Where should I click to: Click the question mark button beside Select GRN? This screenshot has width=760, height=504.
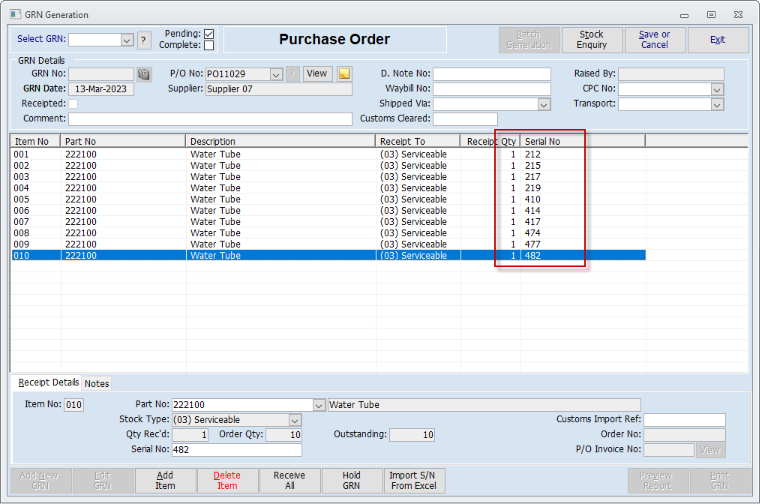(x=143, y=40)
